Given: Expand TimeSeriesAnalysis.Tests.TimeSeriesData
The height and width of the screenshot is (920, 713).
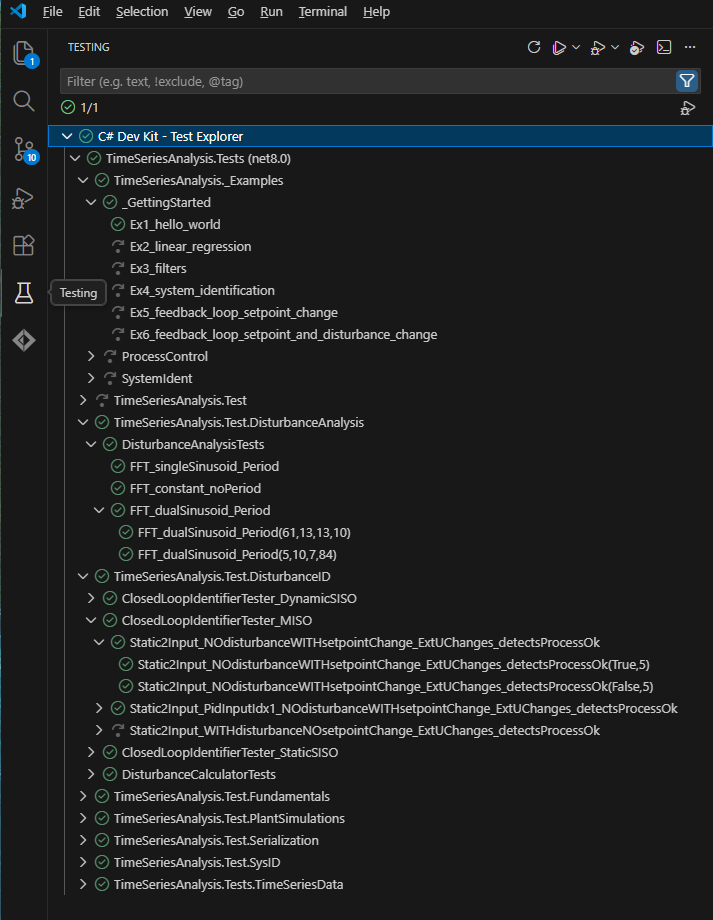Looking at the screenshot, I should click(x=83, y=885).
